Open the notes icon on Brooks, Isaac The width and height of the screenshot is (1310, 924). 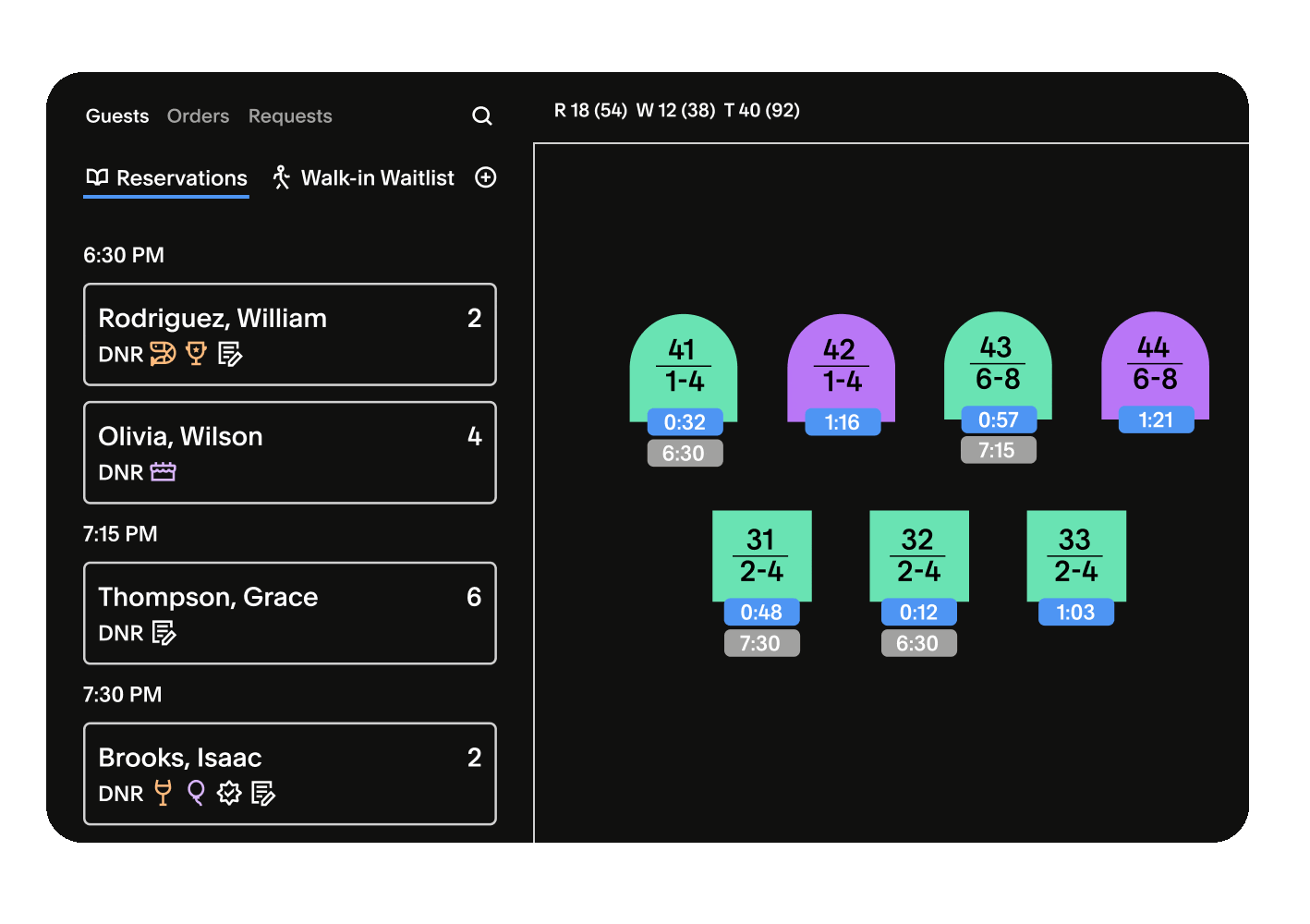tap(263, 794)
